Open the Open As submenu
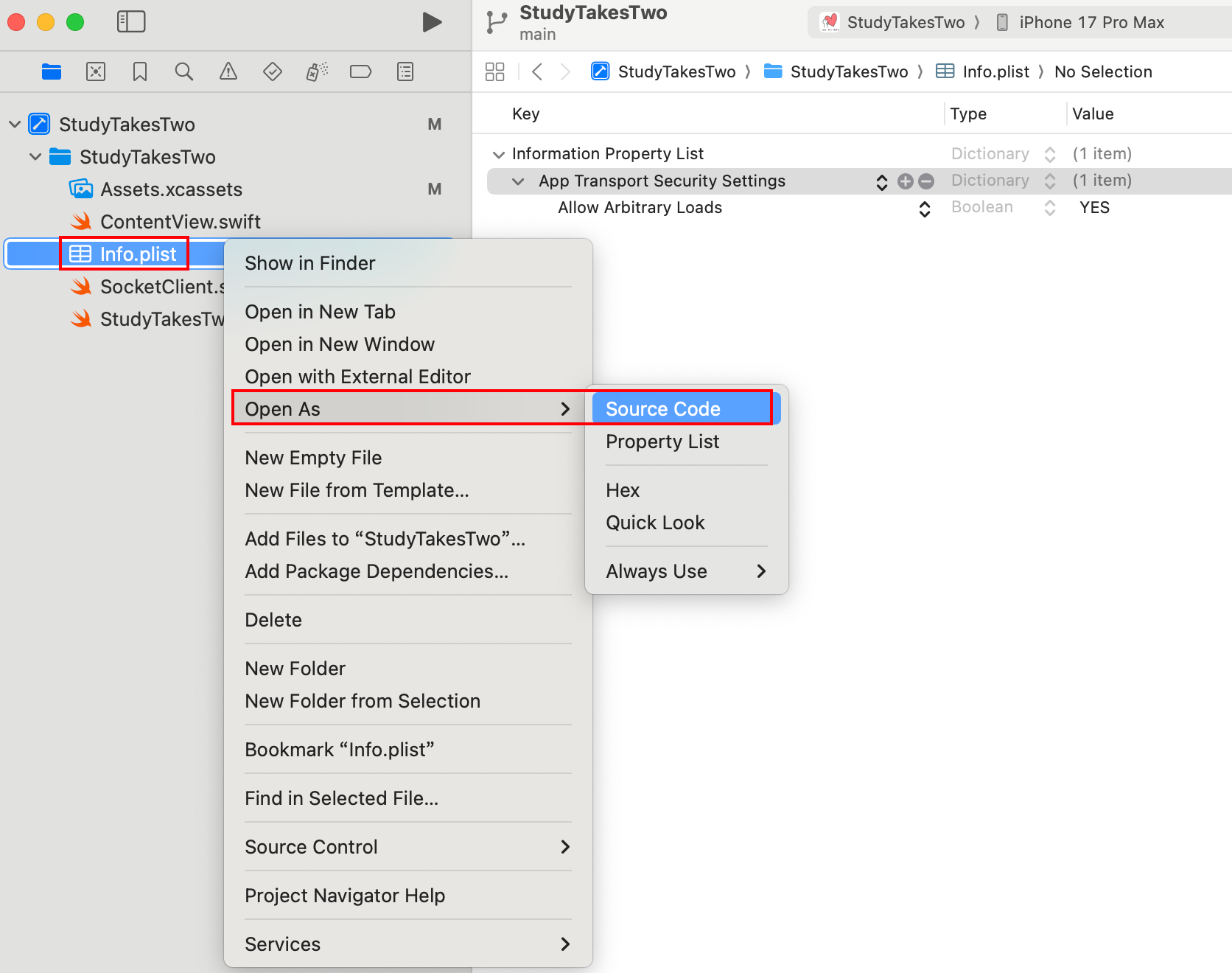1232x973 pixels. (408, 409)
